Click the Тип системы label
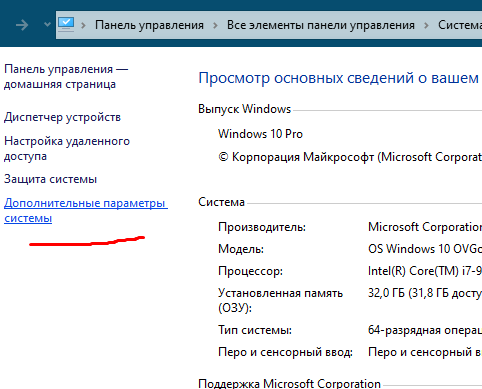Viewport: 482px width, 389px height. [255, 330]
